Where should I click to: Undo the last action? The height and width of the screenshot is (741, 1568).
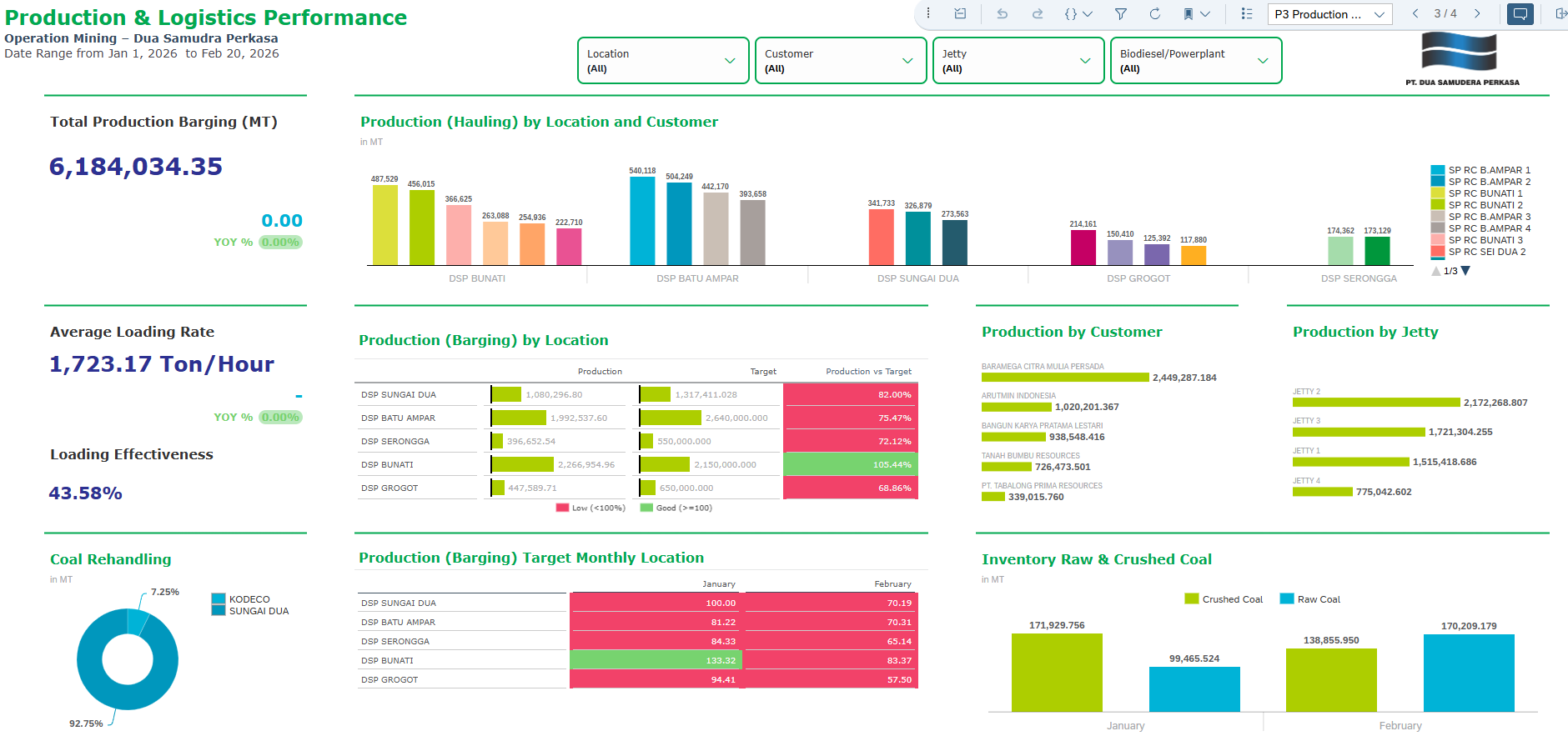pos(1002,13)
